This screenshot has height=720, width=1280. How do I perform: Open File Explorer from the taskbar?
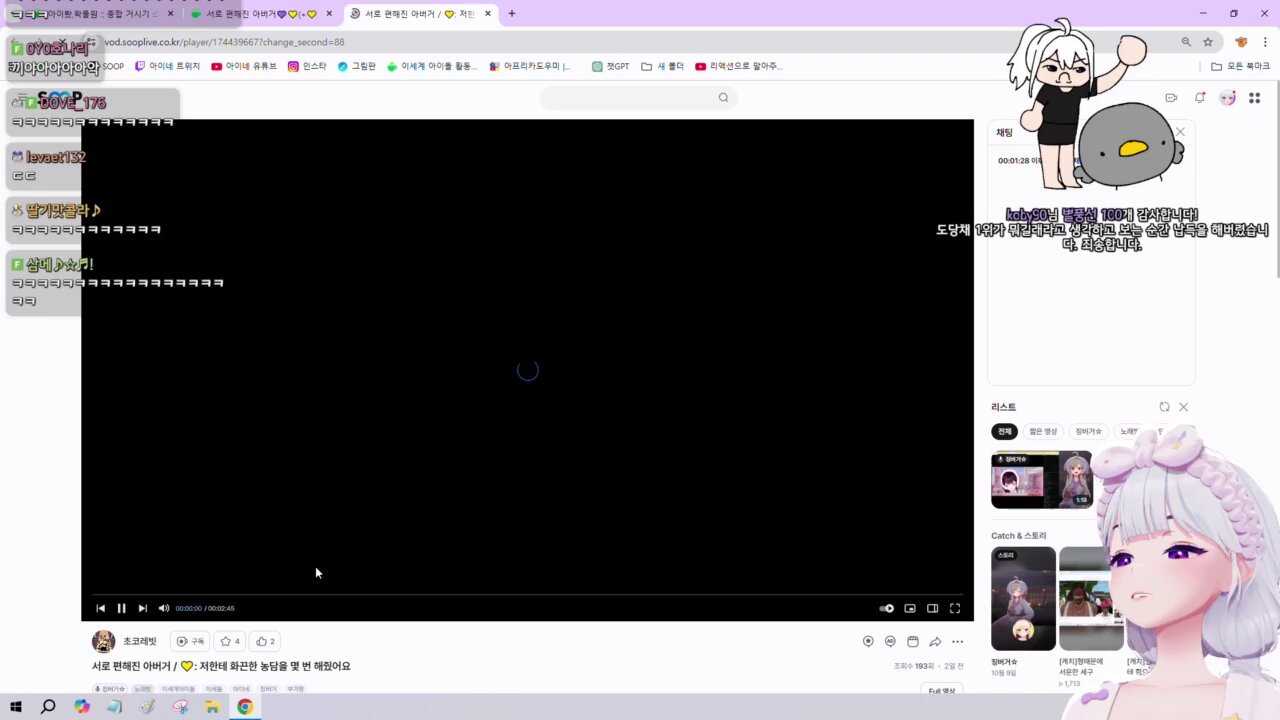[x=212, y=706]
